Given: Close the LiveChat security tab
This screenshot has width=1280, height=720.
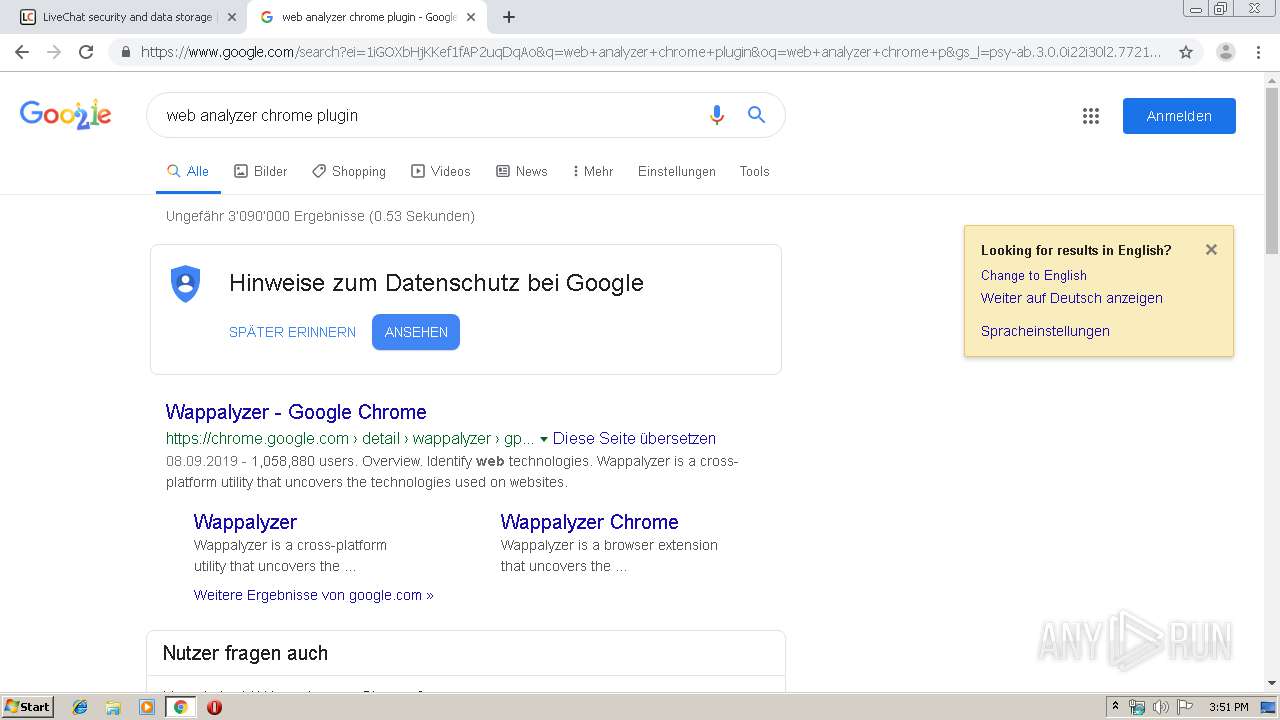Looking at the screenshot, I should click(232, 17).
